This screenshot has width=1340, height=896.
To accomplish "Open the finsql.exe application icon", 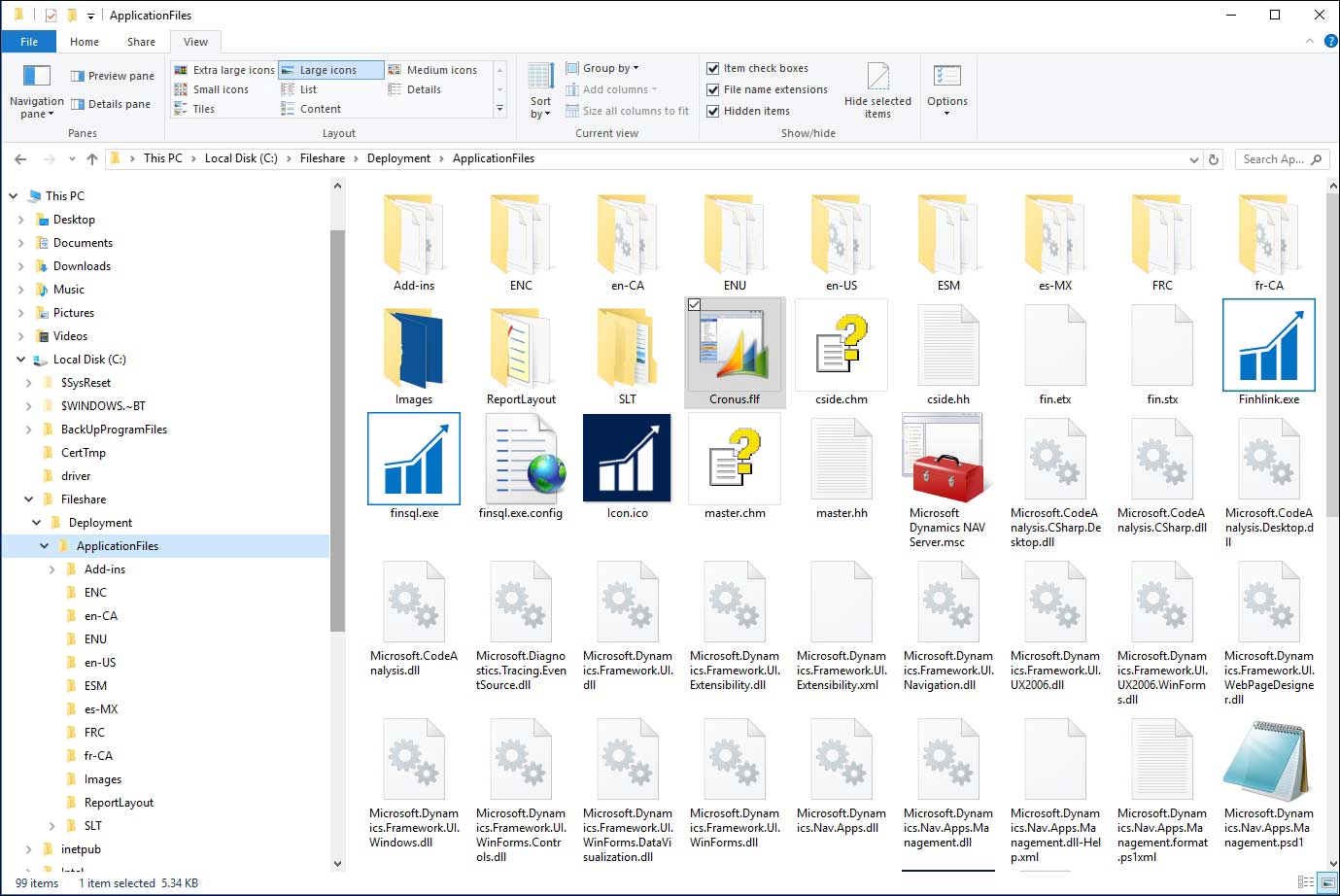I will (x=414, y=459).
